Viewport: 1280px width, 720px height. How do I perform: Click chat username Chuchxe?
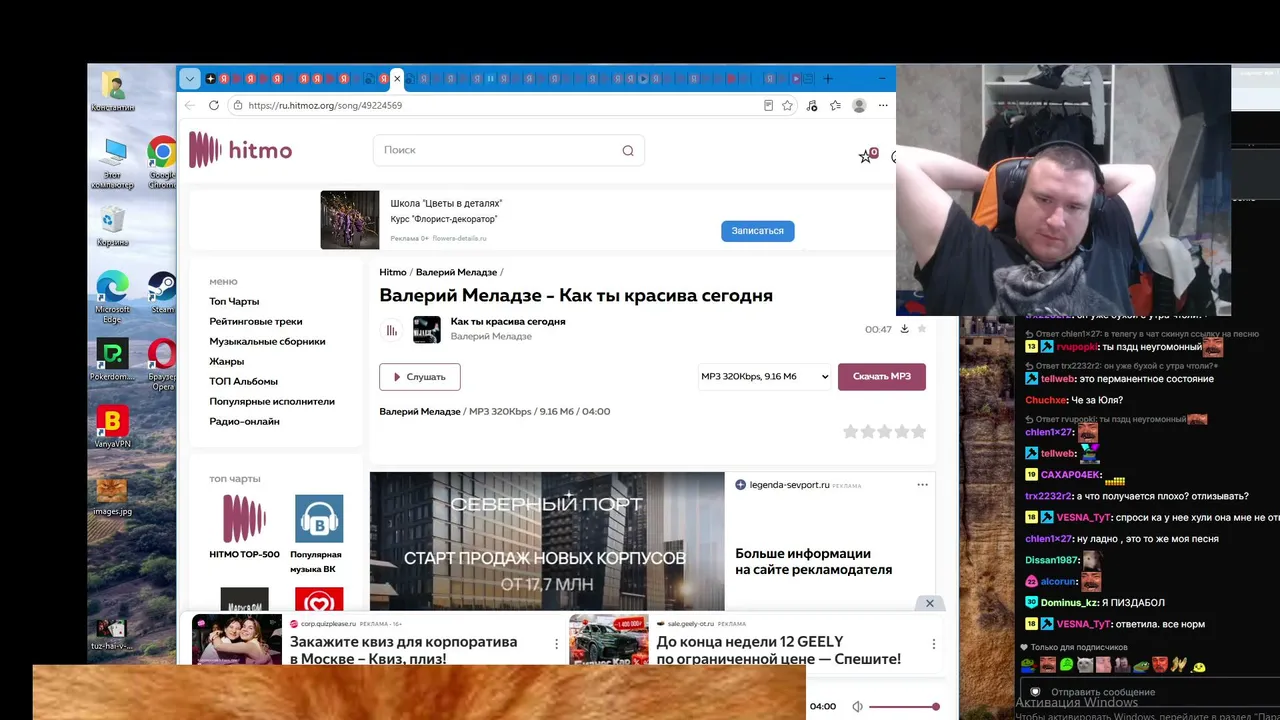click(1046, 400)
